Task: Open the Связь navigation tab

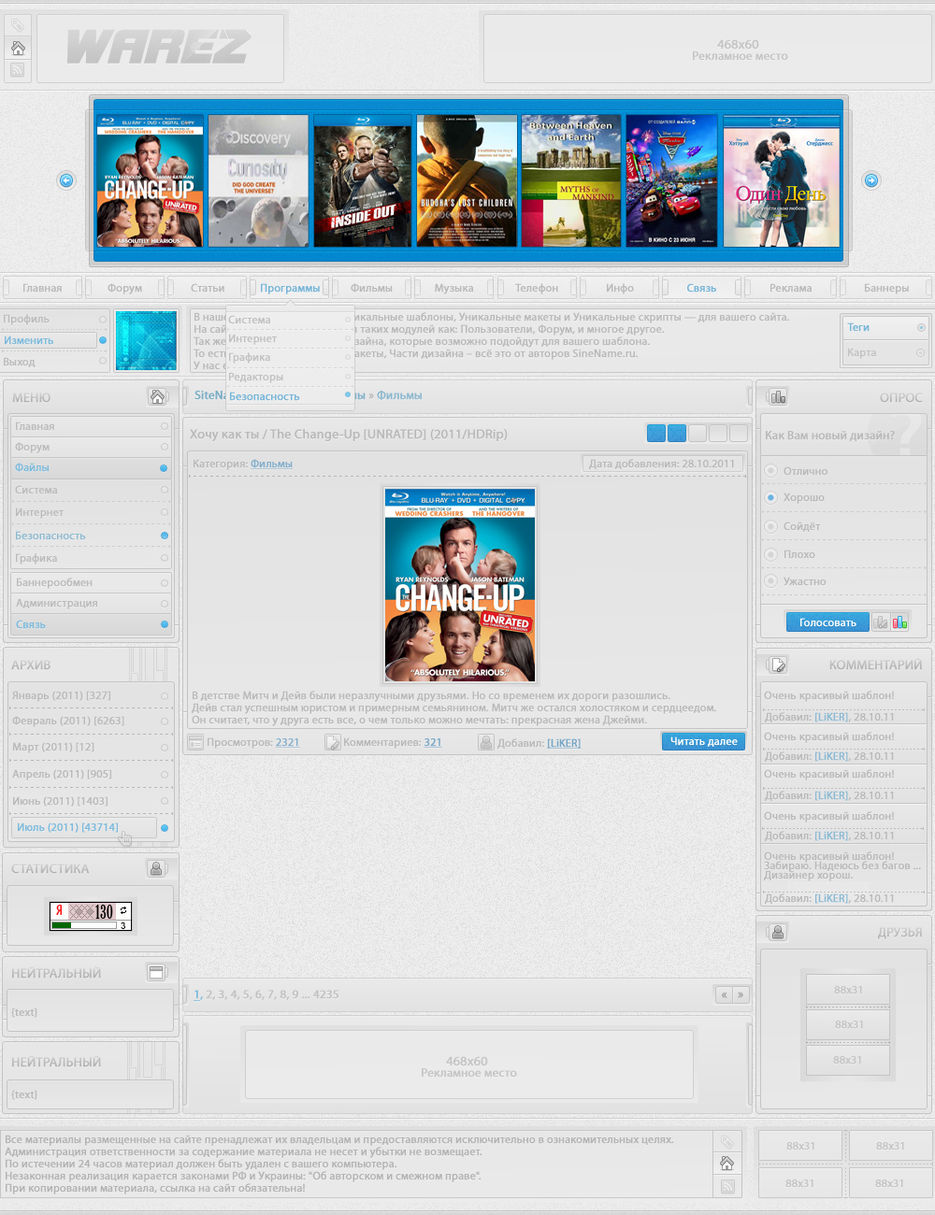Action: 702,288
